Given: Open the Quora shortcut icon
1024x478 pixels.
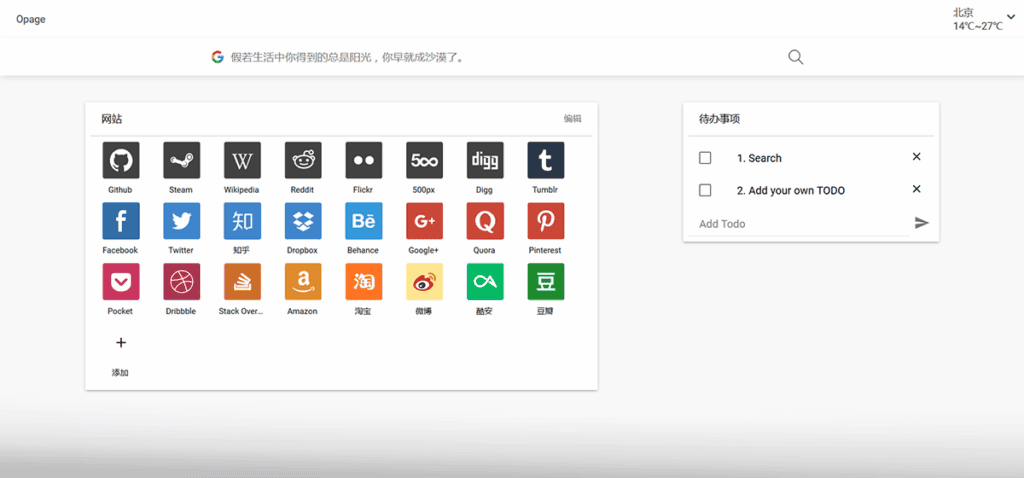Looking at the screenshot, I should pyautogui.click(x=485, y=221).
